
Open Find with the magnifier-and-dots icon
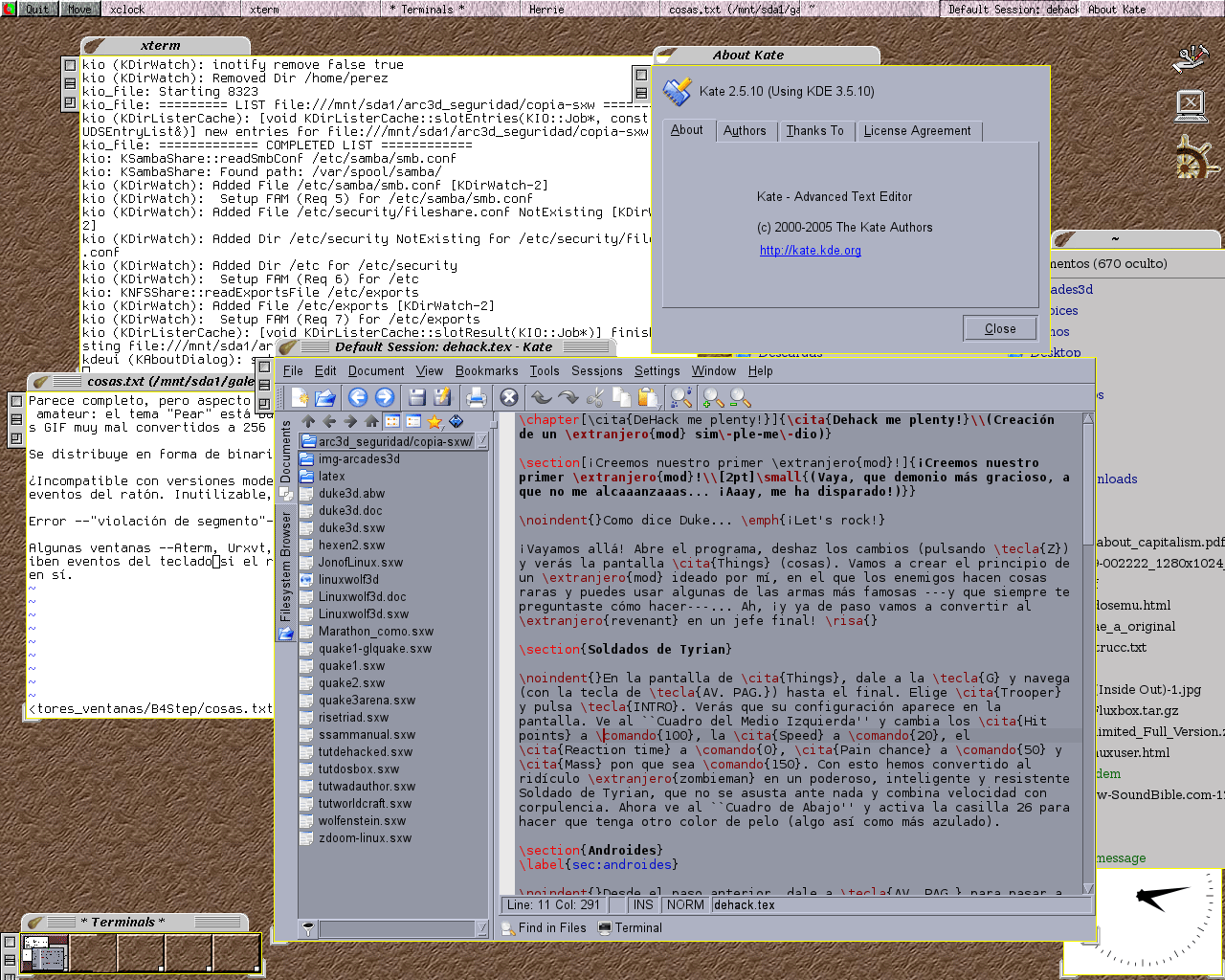click(681, 397)
